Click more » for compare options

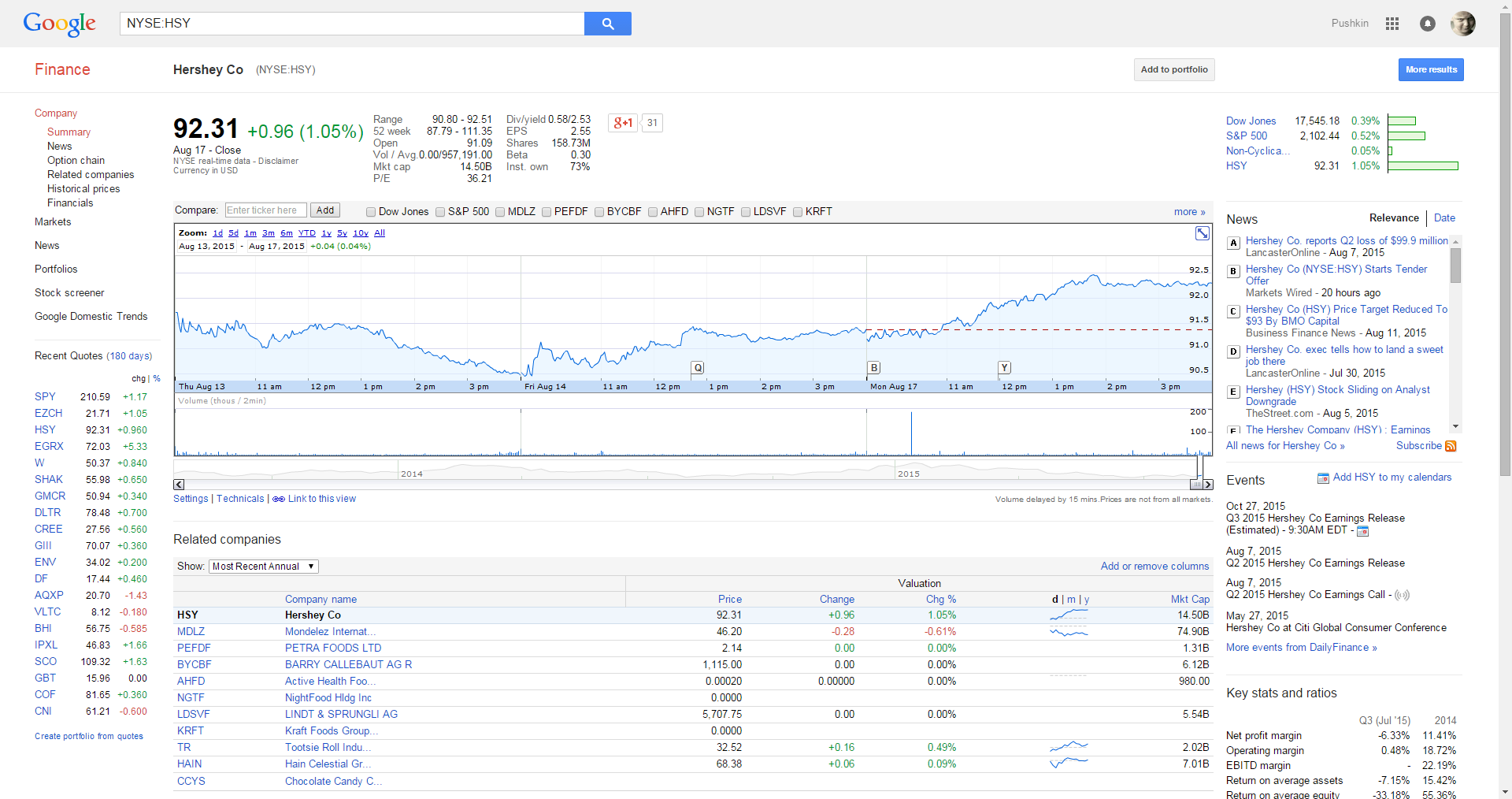coord(1189,212)
